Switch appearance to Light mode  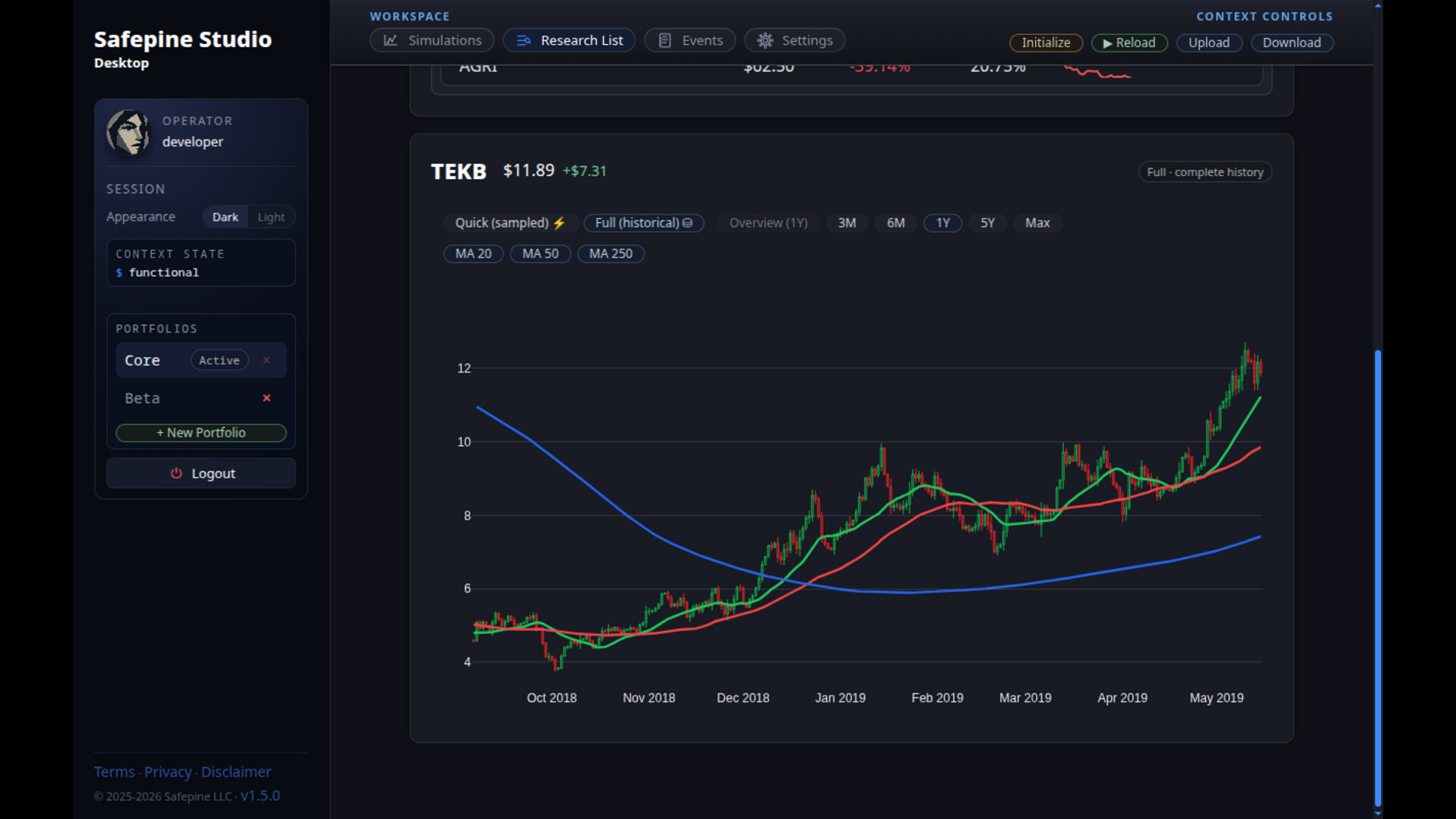click(x=271, y=217)
